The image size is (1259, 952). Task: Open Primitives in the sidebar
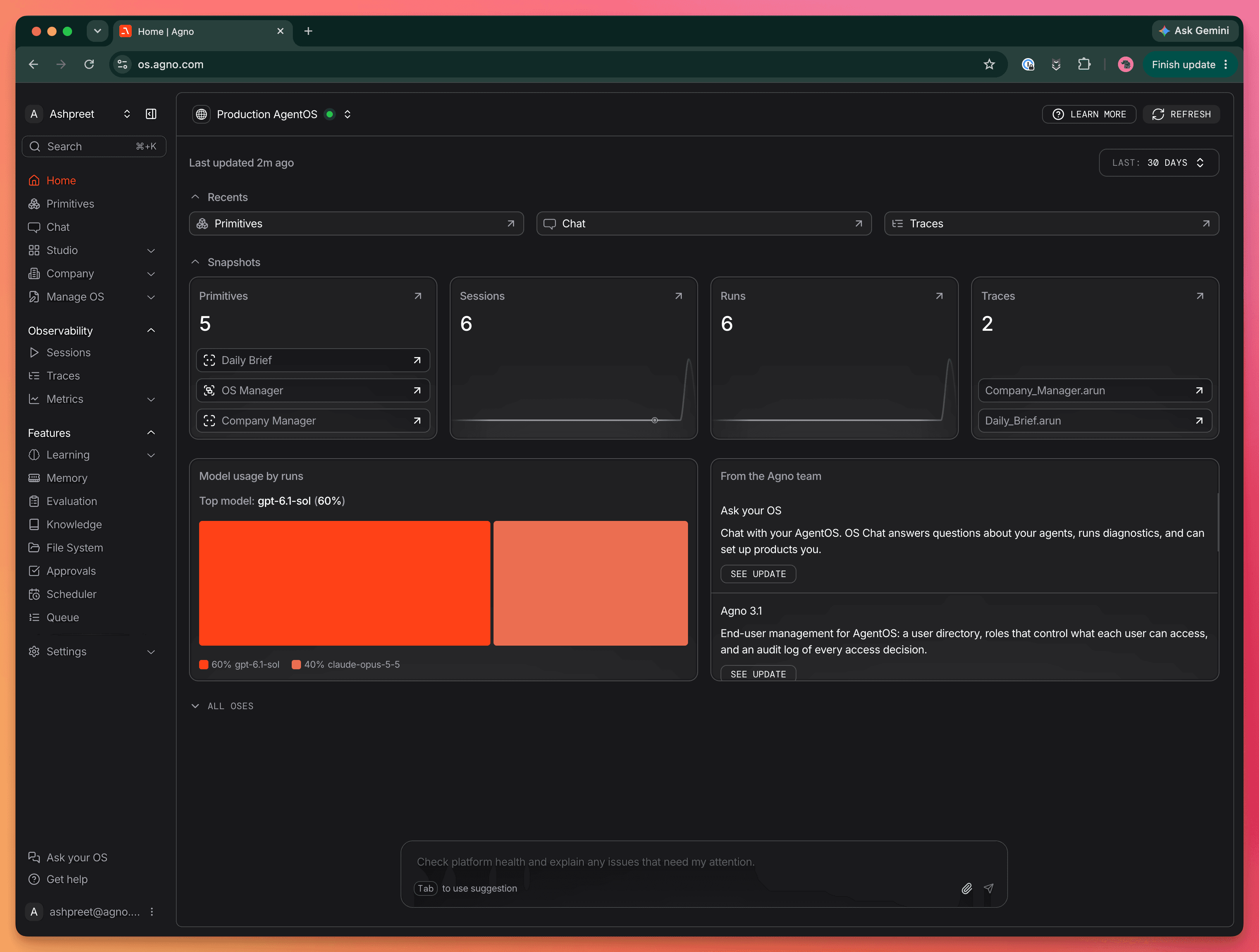click(93, 204)
